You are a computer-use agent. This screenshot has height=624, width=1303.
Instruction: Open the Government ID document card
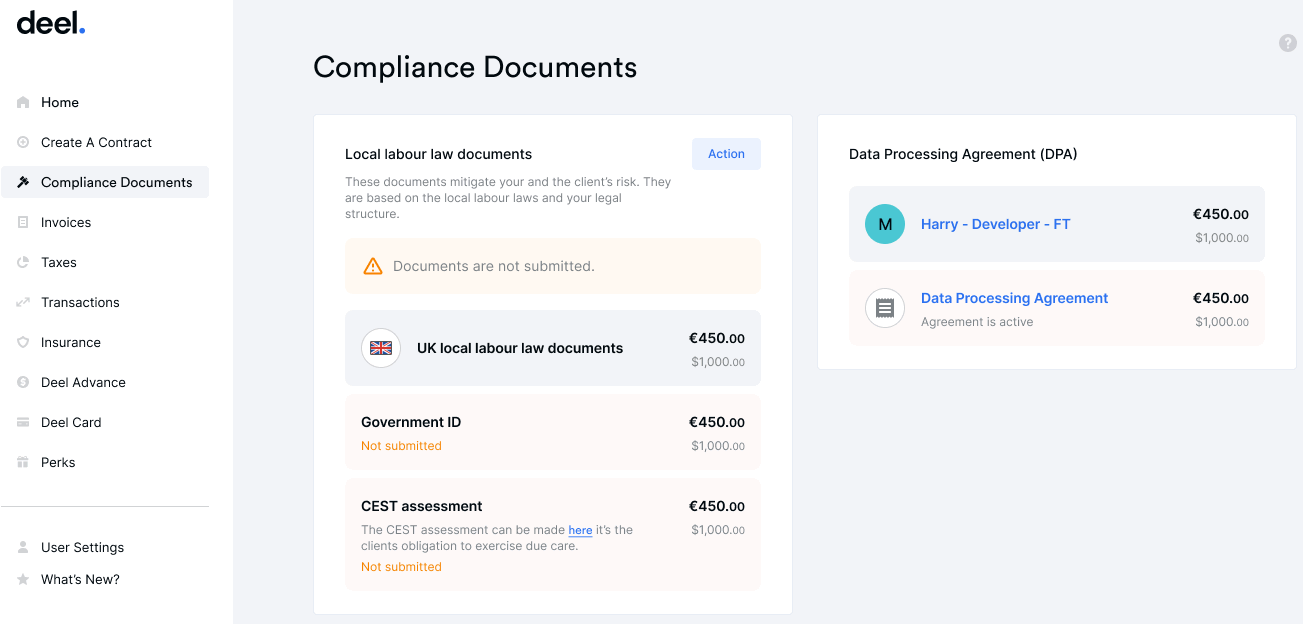[553, 432]
